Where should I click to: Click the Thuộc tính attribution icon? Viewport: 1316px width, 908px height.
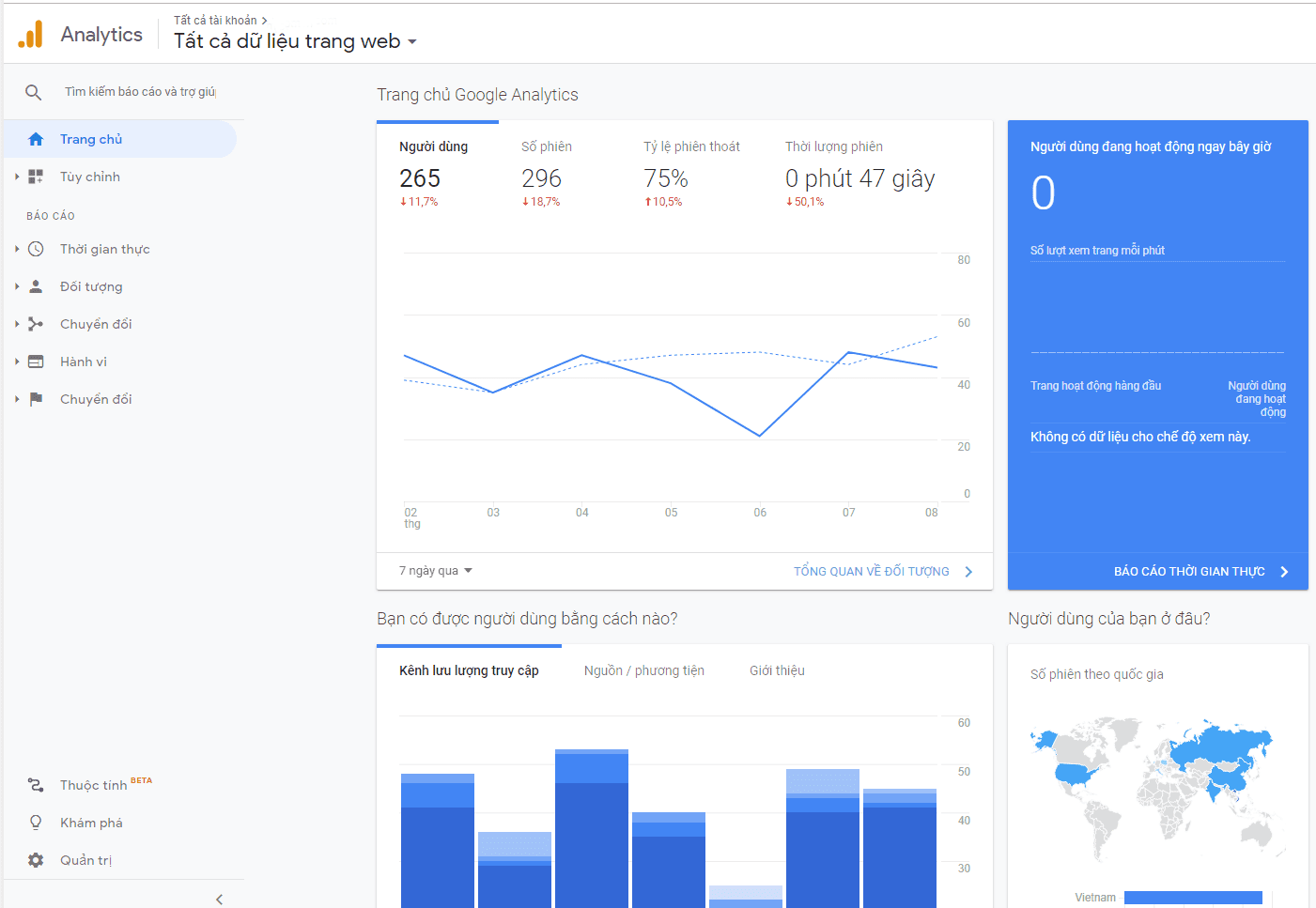click(36, 785)
